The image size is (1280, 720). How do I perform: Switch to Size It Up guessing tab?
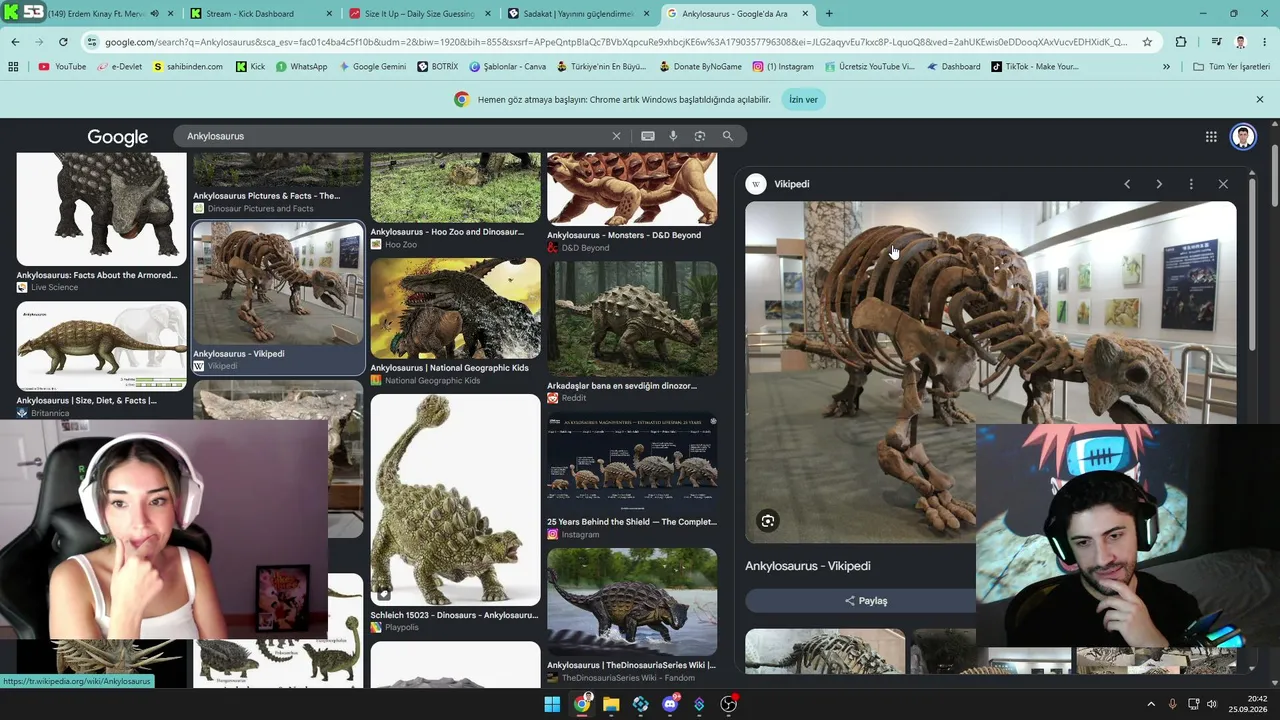pyautogui.click(x=420, y=14)
